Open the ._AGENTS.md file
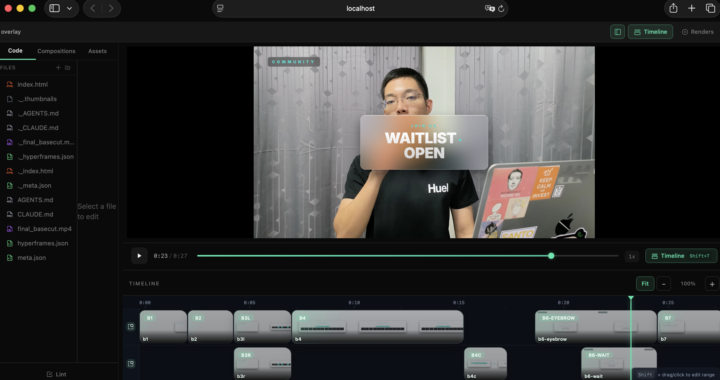720x380 pixels. coord(39,113)
